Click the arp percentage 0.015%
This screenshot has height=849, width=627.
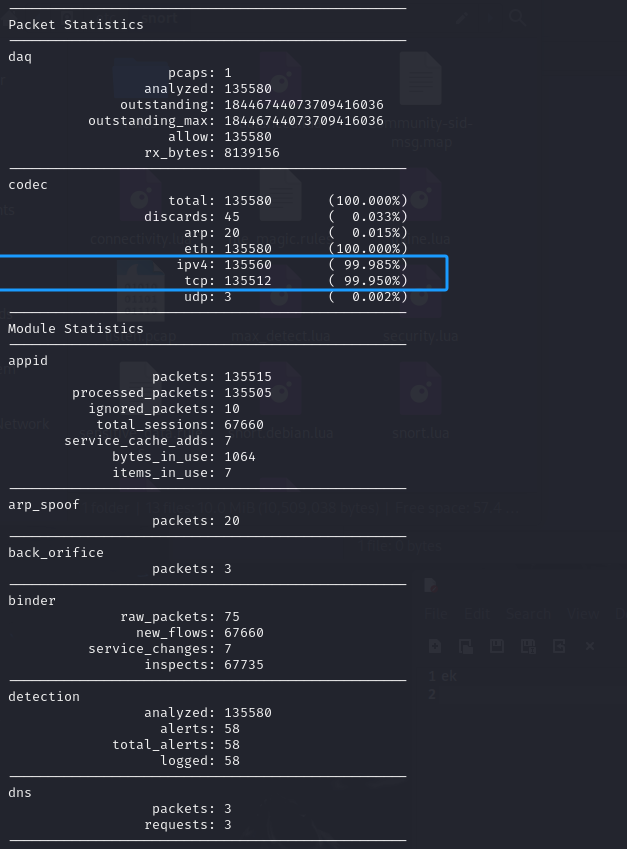(x=368, y=233)
